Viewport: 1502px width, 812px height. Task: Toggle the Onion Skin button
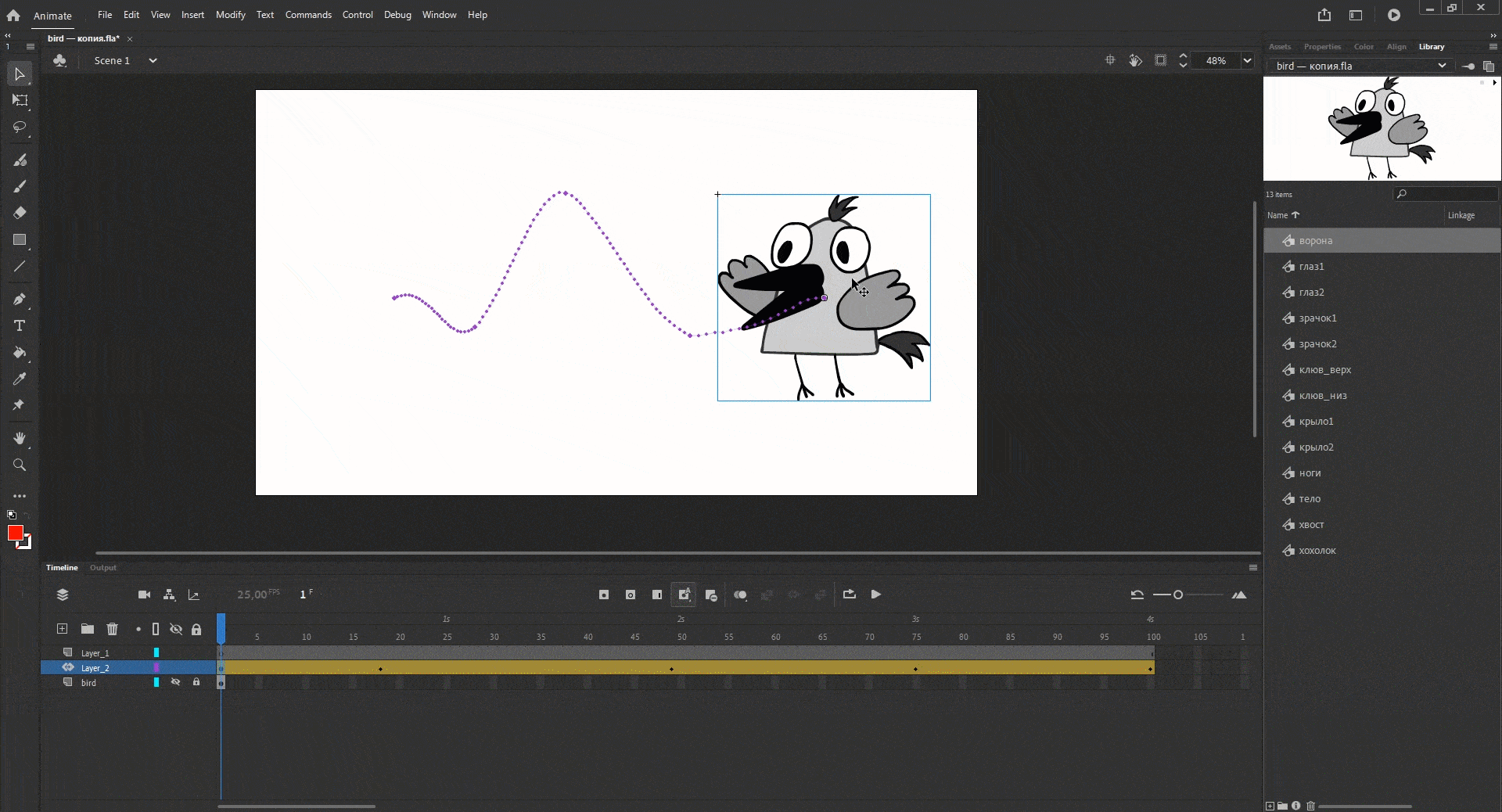click(x=740, y=595)
